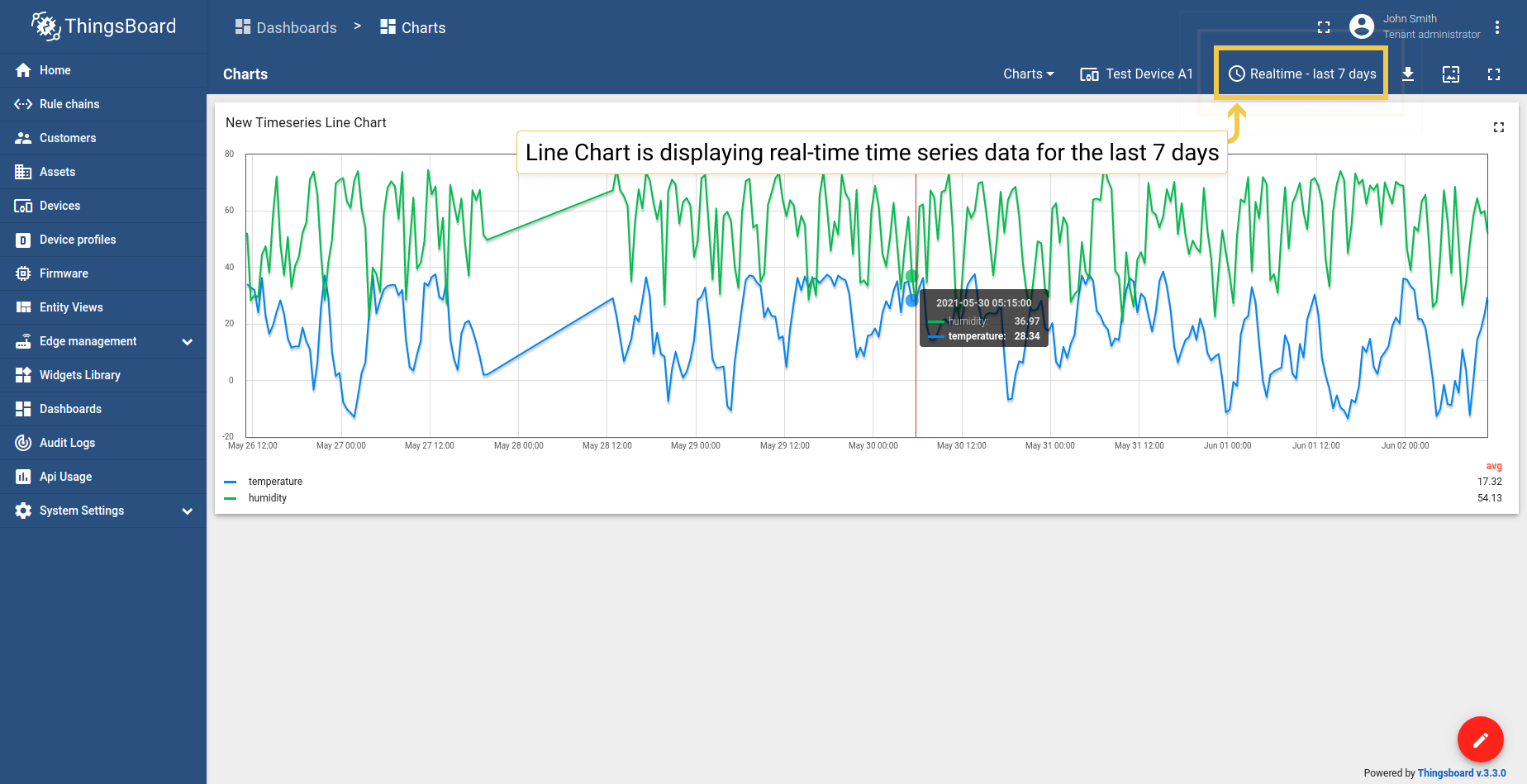The width and height of the screenshot is (1527, 784).
Task: Go to Devices in the sidebar
Action: point(59,206)
